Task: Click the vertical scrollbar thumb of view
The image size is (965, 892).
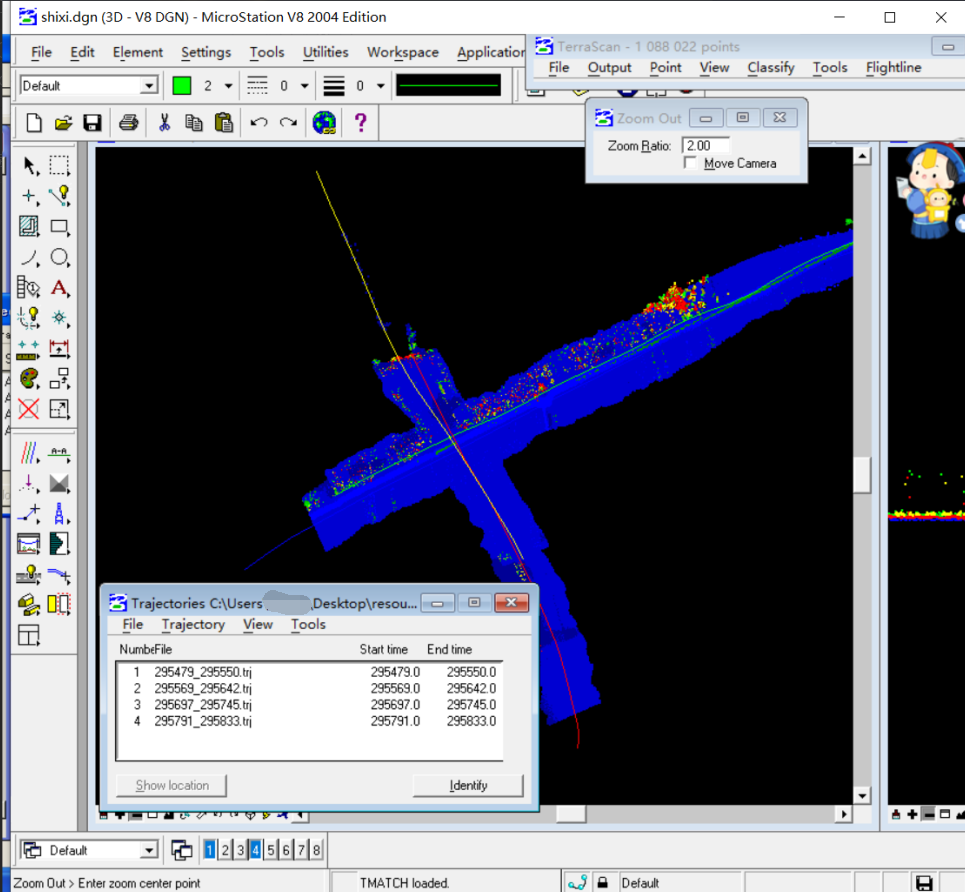Action: 862,474
